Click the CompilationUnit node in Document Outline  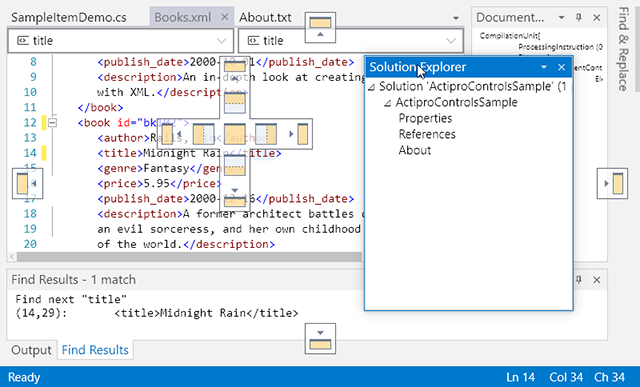point(510,36)
